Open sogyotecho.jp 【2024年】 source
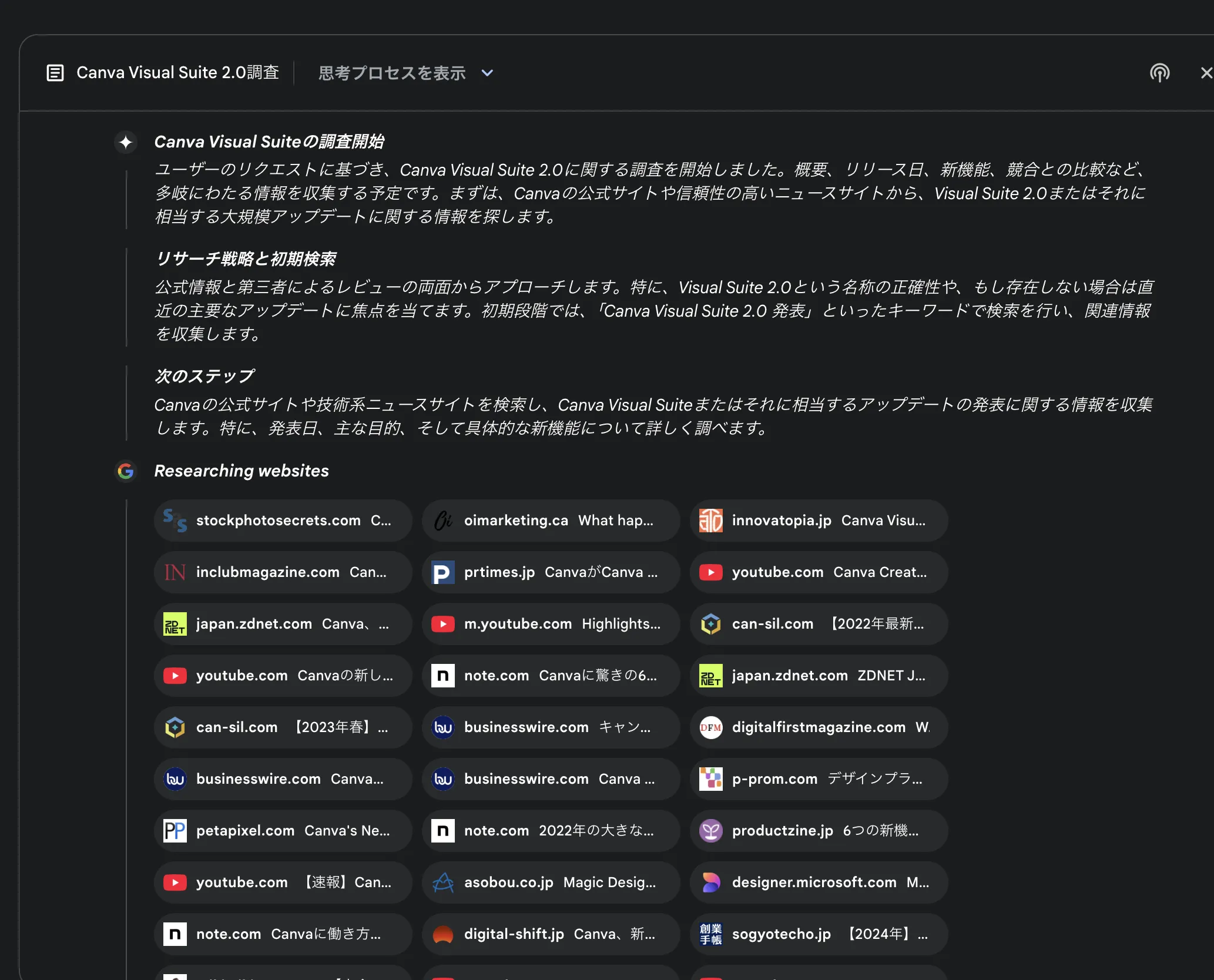 [819, 934]
